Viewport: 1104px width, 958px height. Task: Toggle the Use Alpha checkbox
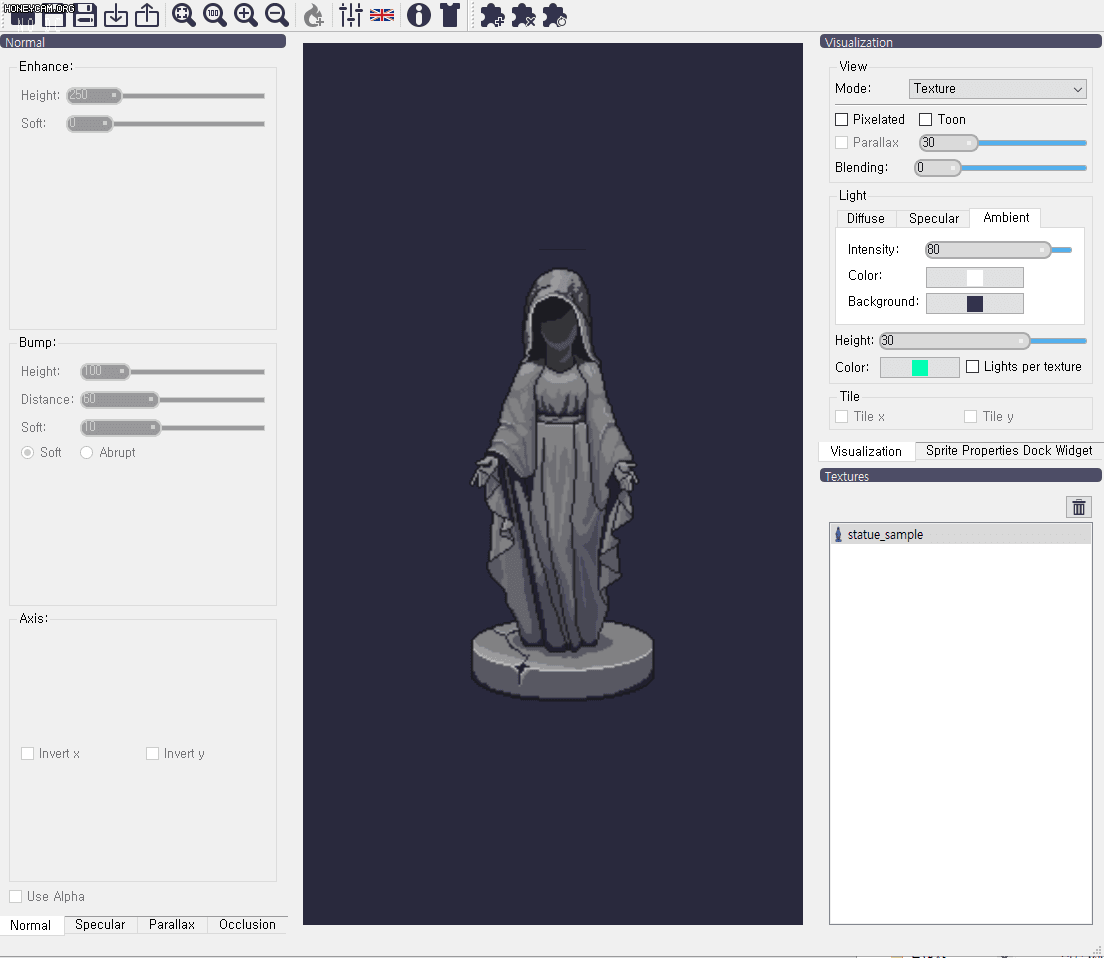point(15,896)
